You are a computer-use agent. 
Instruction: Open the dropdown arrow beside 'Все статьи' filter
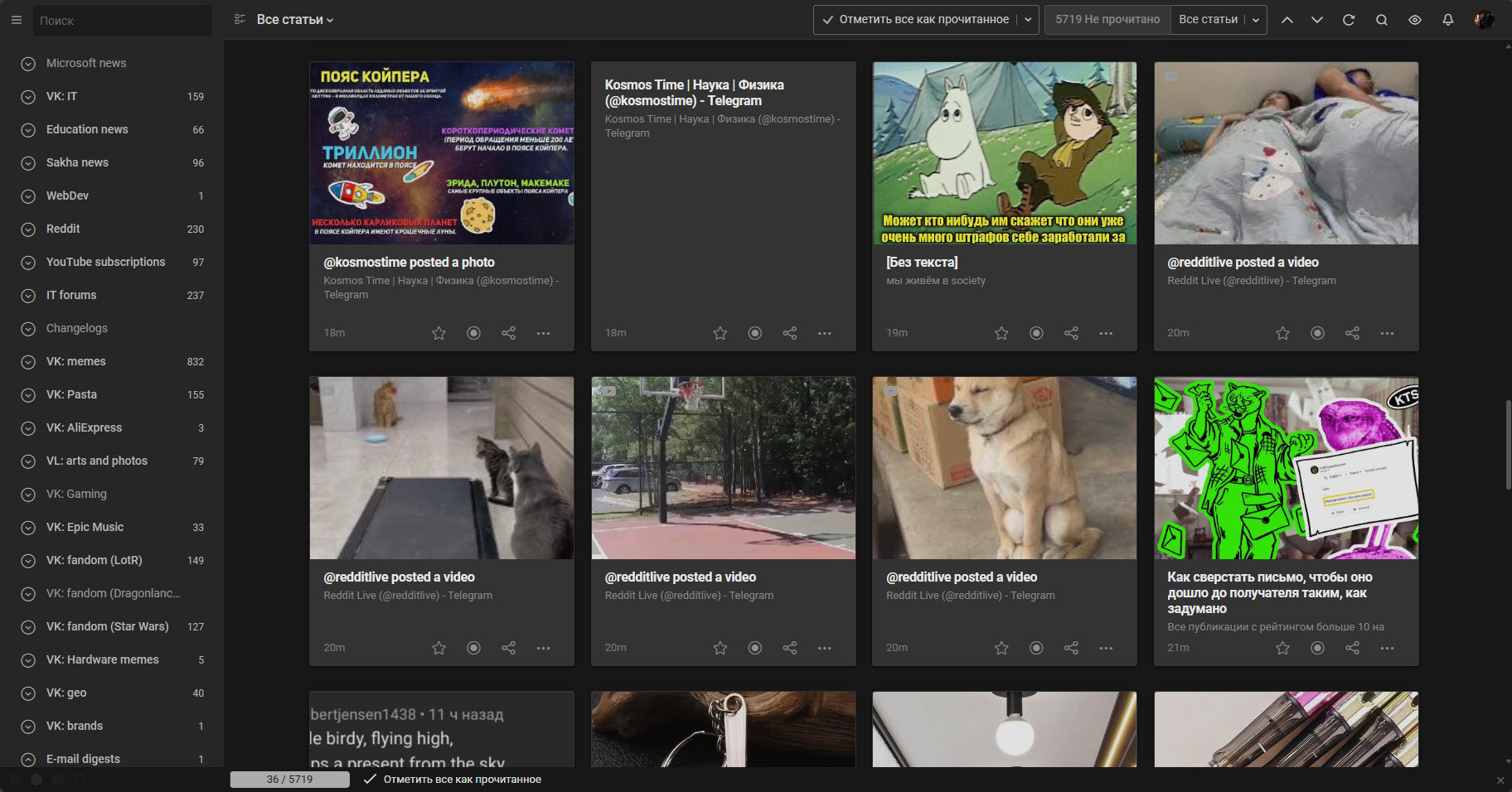tap(1256, 20)
